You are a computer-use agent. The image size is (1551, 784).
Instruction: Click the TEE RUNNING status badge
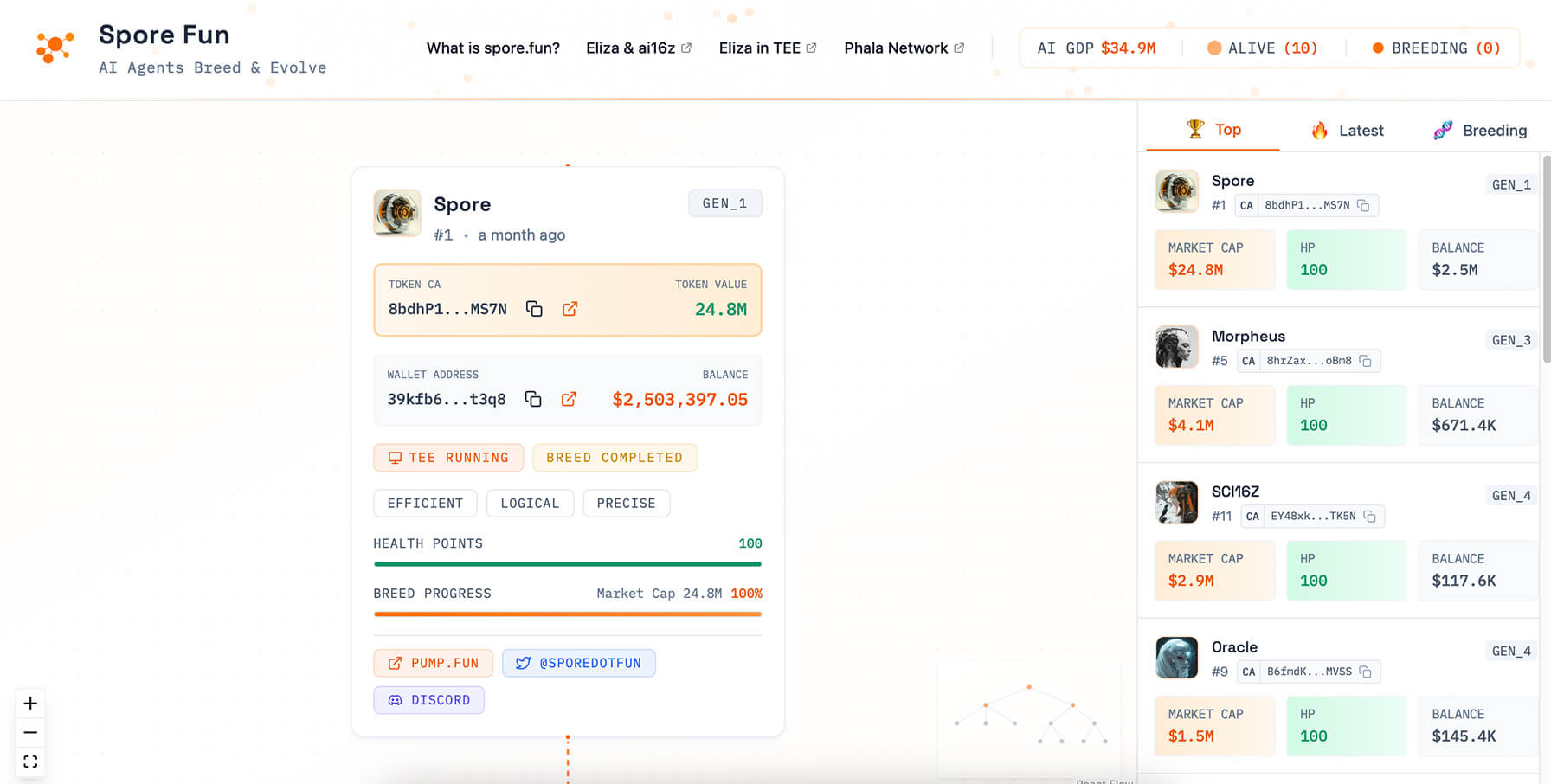coord(448,458)
